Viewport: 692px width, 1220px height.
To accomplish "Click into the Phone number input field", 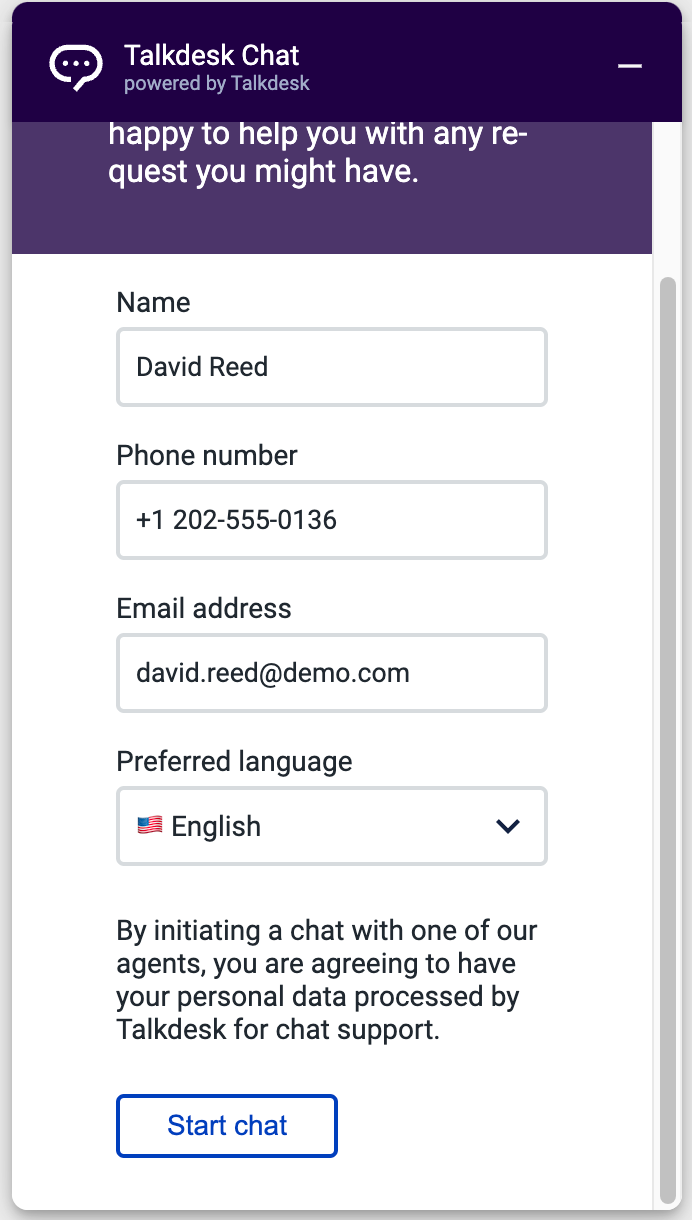I will (332, 520).
